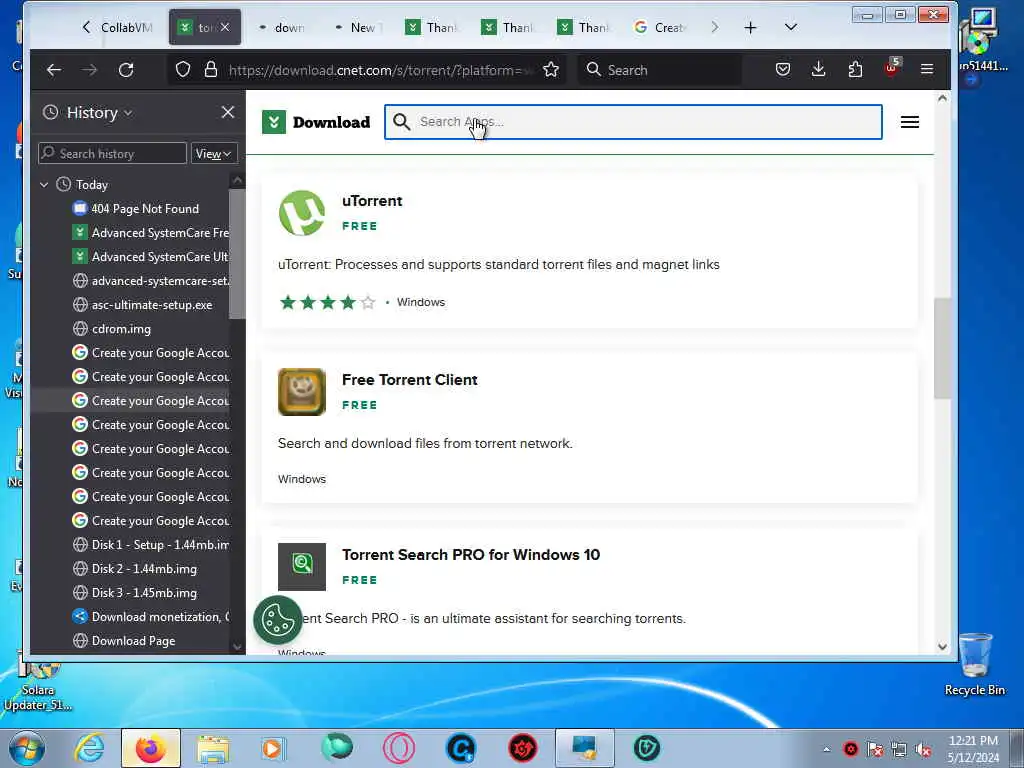Open the Recycle Bin desktop icon

pos(974,664)
